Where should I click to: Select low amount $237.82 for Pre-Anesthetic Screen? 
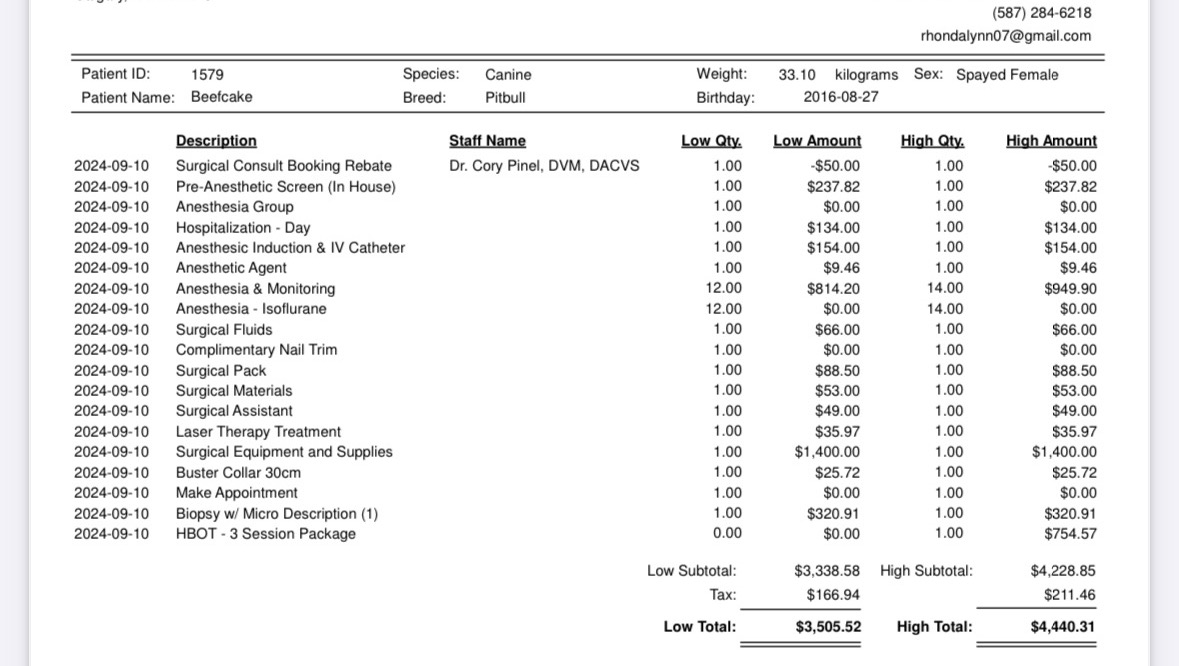click(833, 186)
